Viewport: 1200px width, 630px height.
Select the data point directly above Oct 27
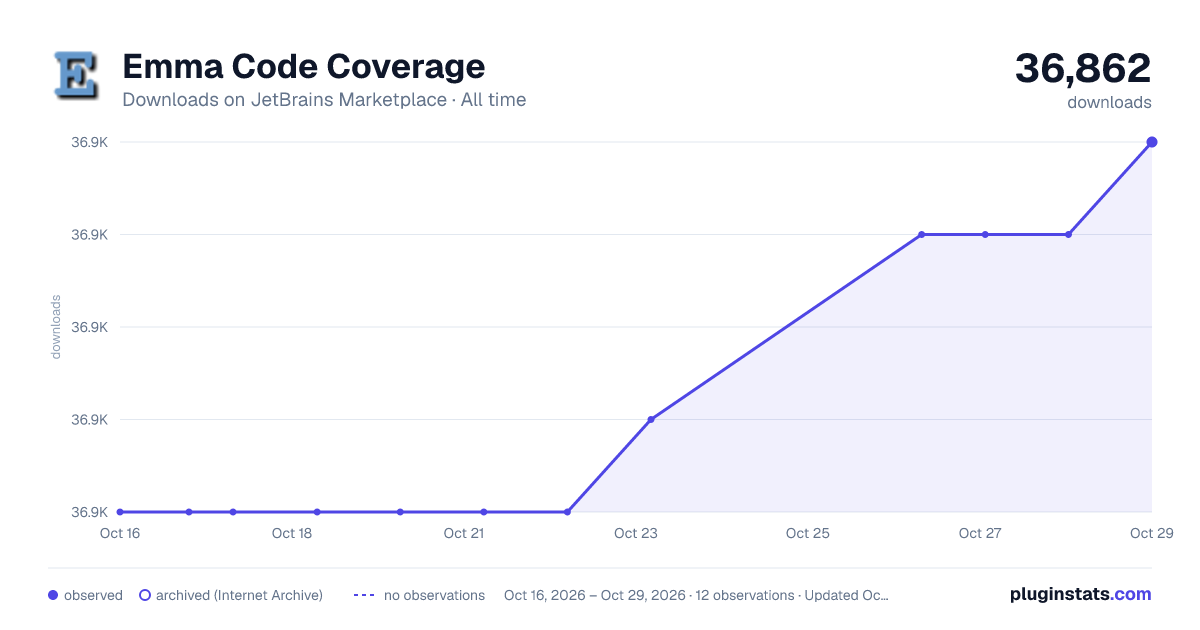[985, 235]
